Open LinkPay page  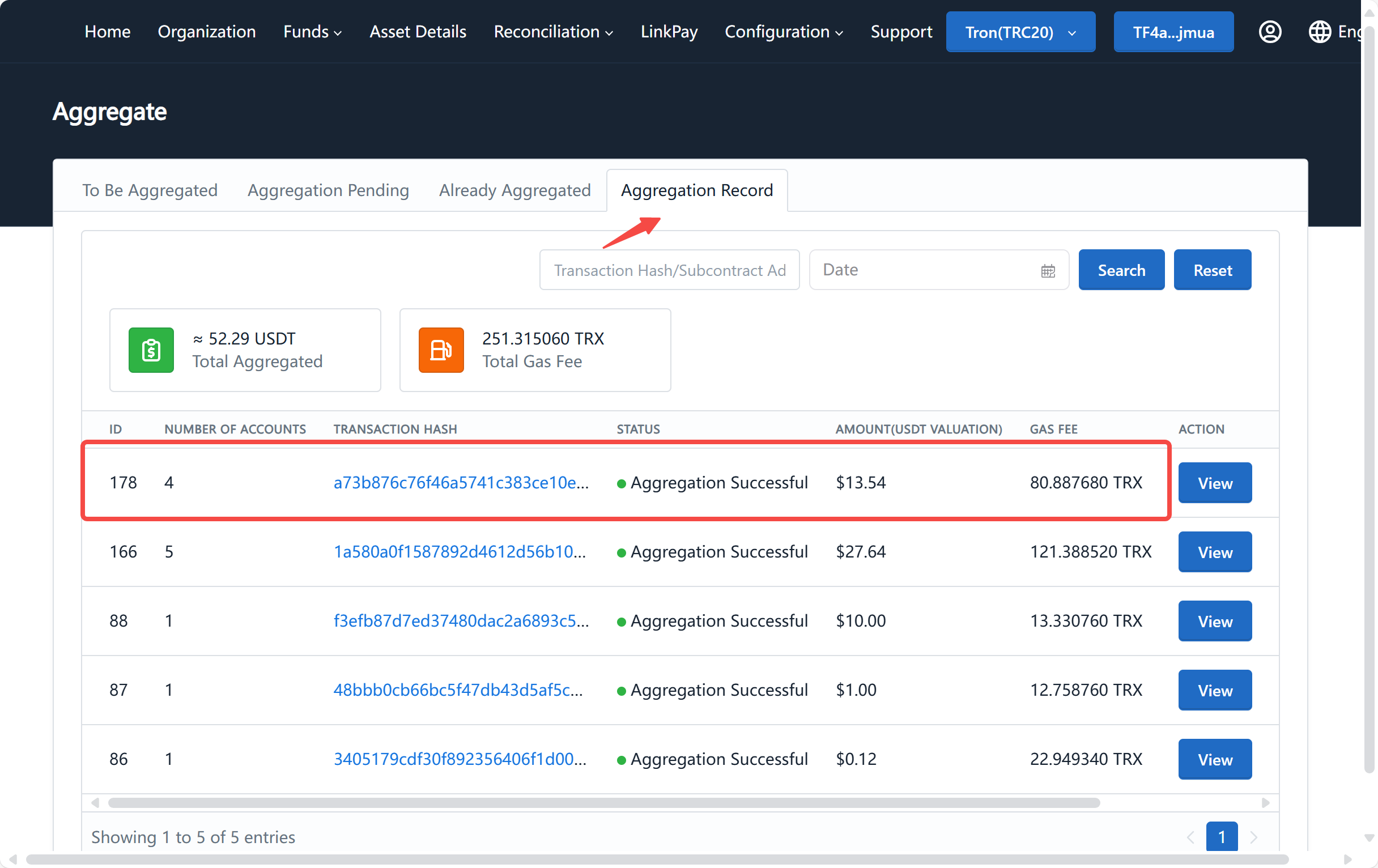click(x=669, y=32)
